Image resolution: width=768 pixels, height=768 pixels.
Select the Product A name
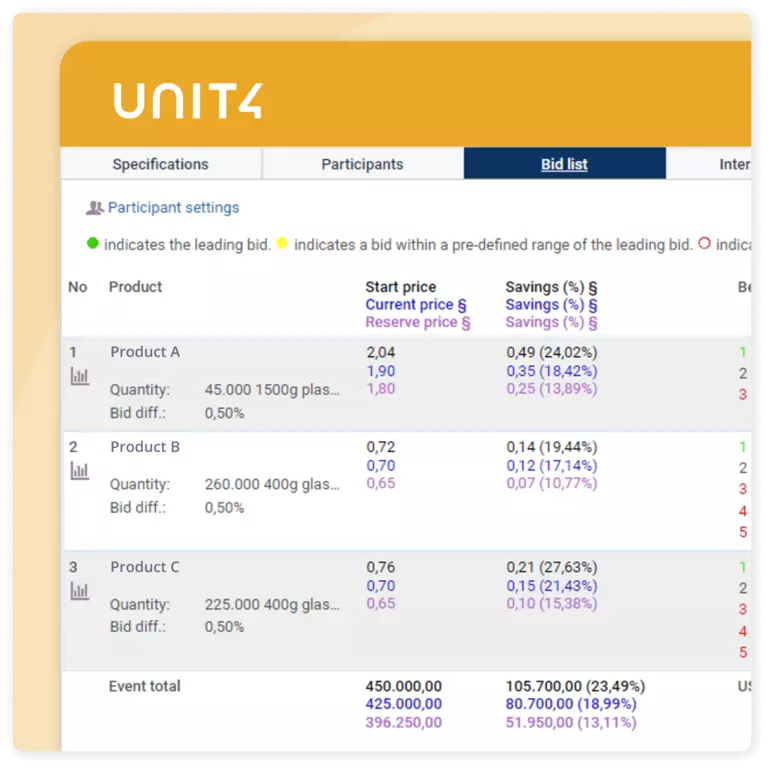145,352
